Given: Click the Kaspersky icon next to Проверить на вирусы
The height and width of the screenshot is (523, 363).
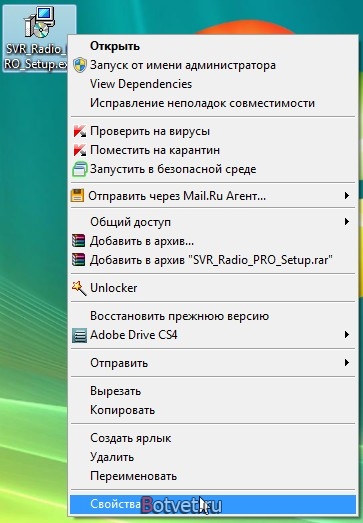Looking at the screenshot, I should tap(80, 131).
